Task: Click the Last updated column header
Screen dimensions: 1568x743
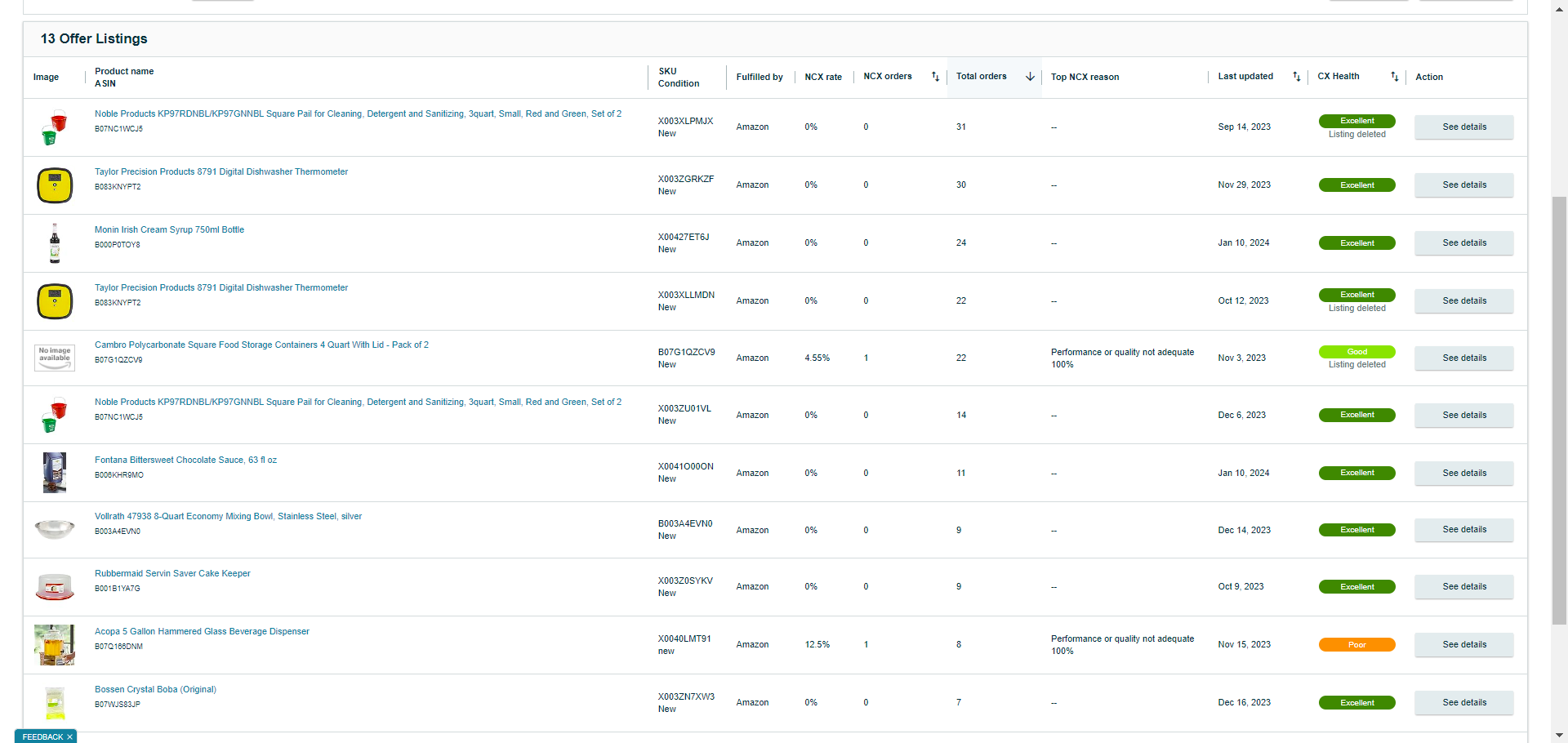Action: coord(1245,77)
